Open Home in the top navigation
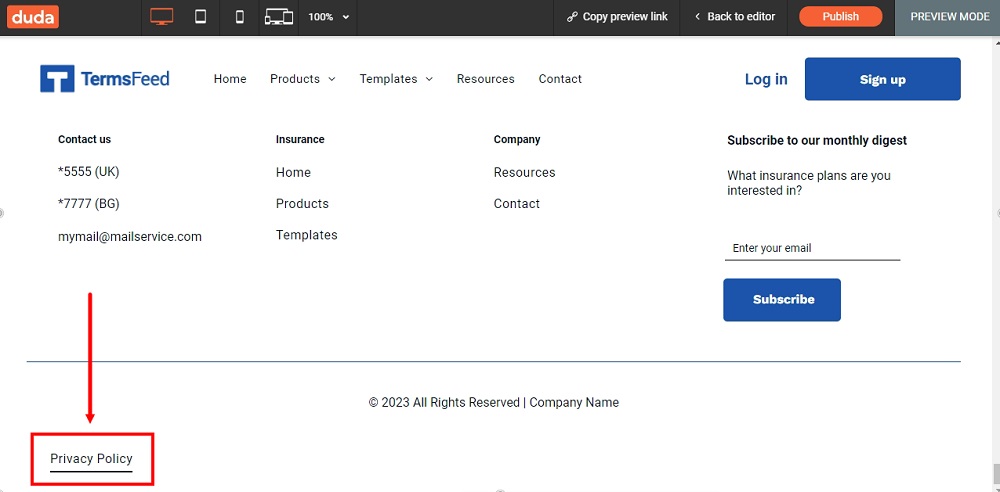Image resolution: width=1000 pixels, height=492 pixels. coord(230,79)
